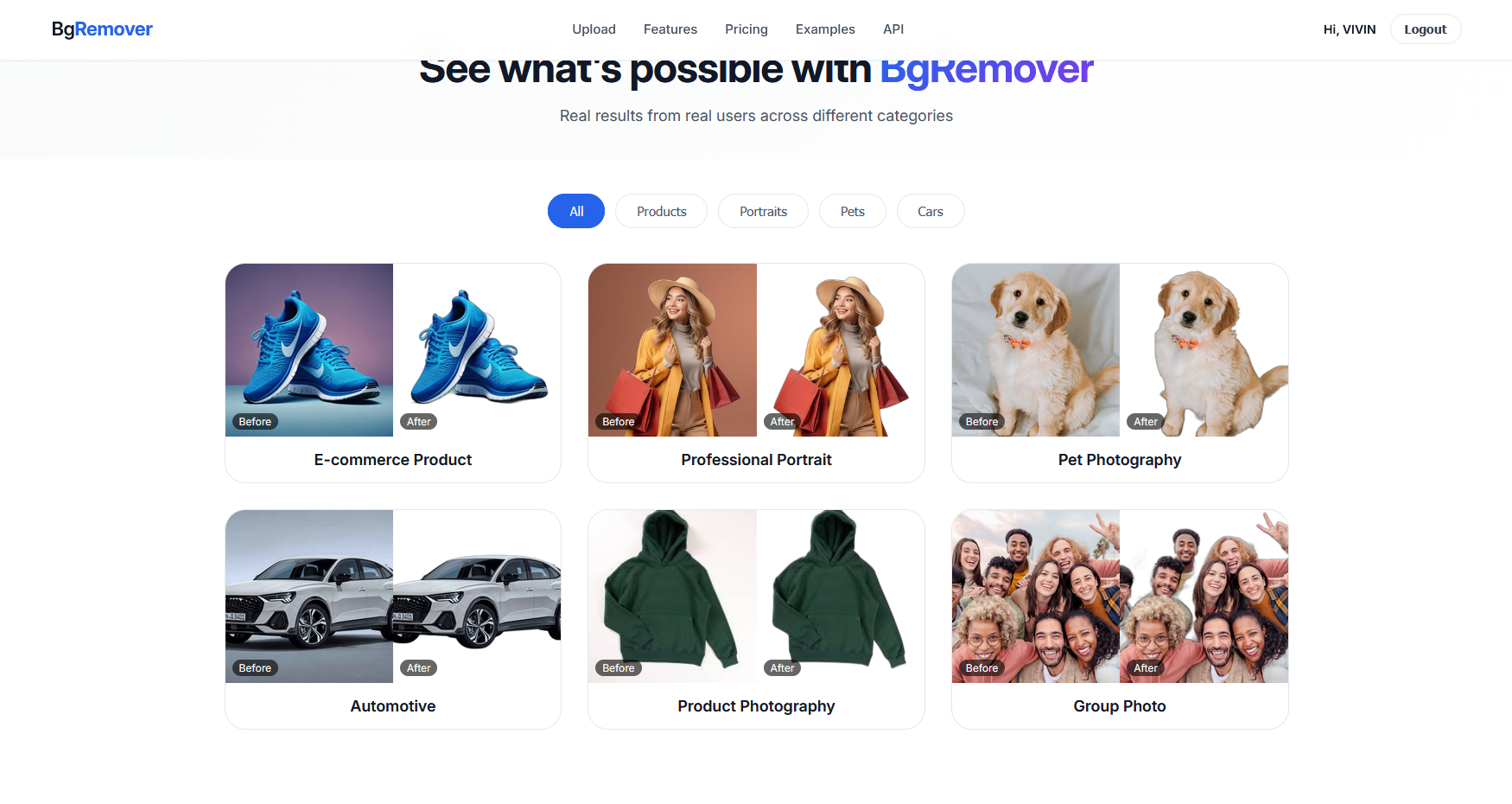Image resolution: width=1512 pixels, height=804 pixels.
Task: Open the Group Photo Before image
Action: click(1036, 597)
